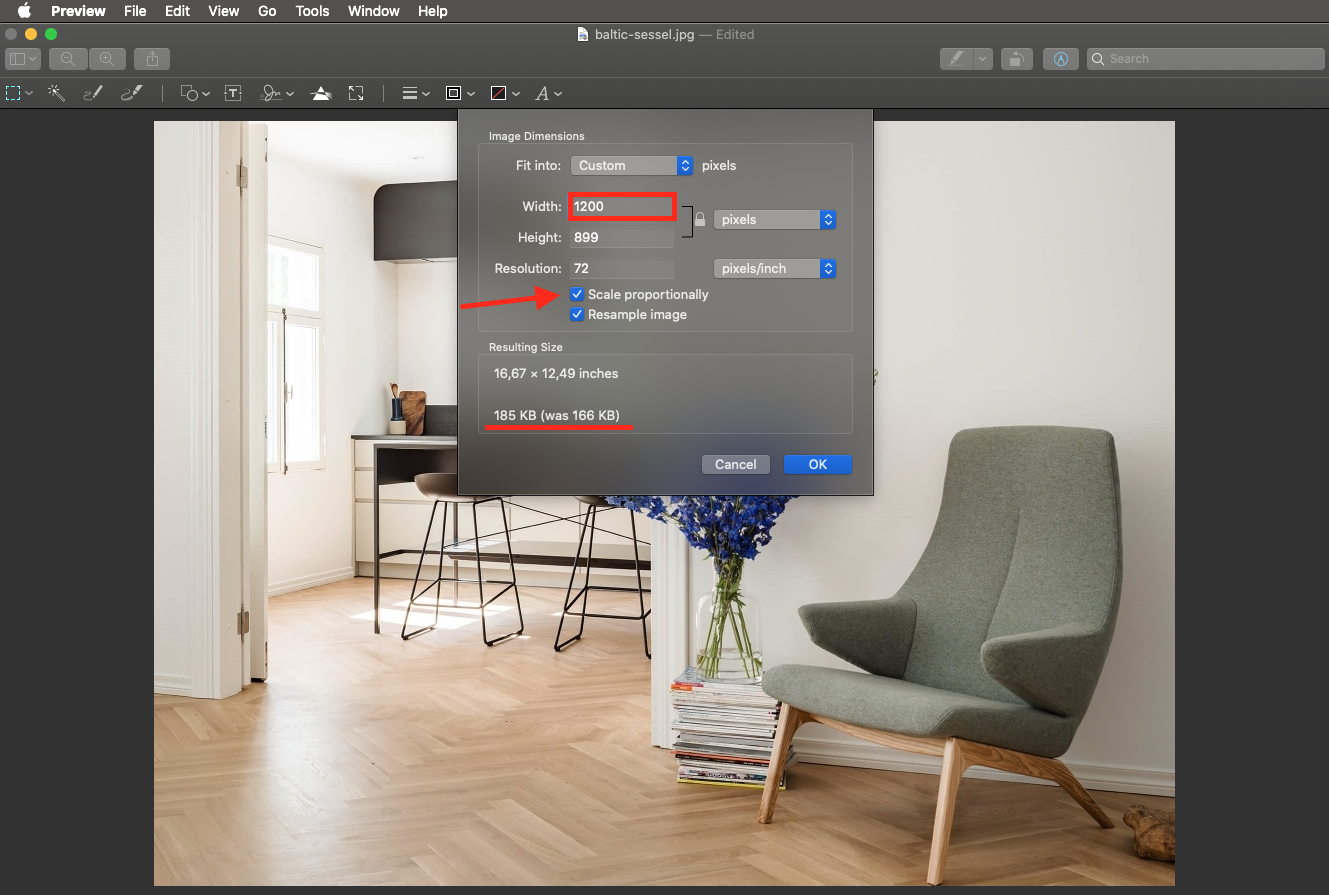Expand the selection tool dropdown chevron
1329x895 pixels.
tap(29, 94)
